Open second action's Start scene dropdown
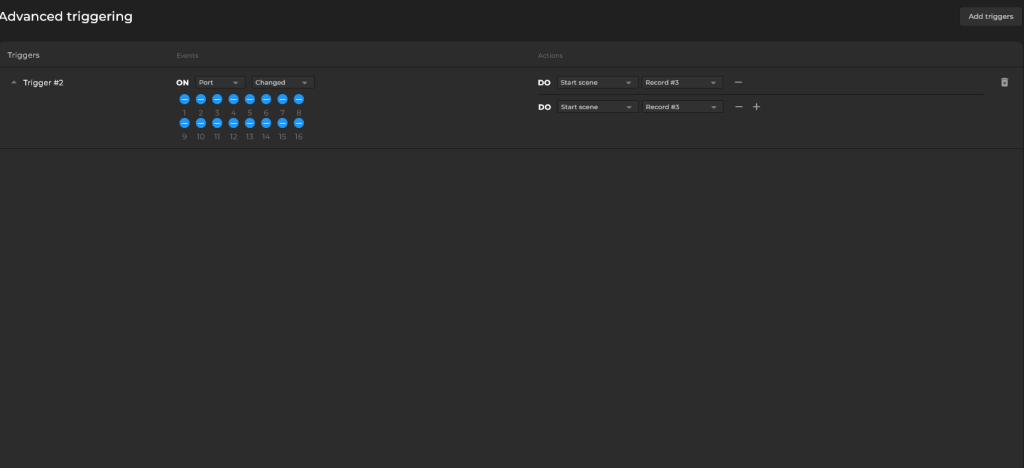Image resolution: width=1024 pixels, height=468 pixels. pyautogui.click(x=596, y=107)
